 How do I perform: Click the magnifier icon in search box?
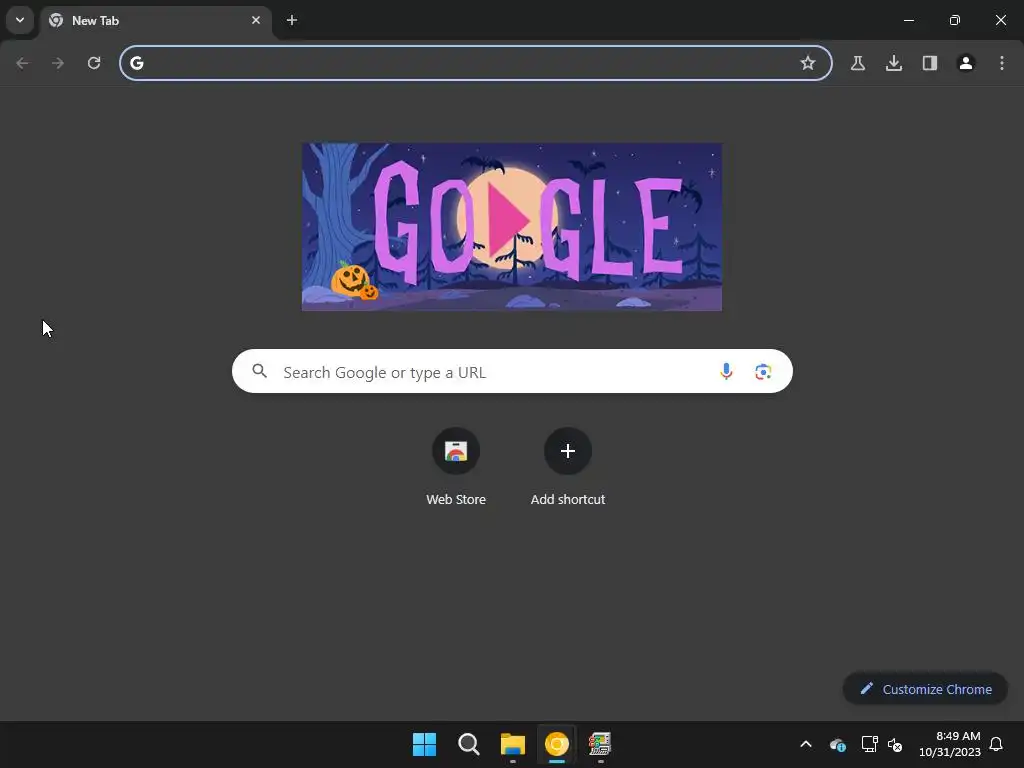pyautogui.click(x=260, y=372)
